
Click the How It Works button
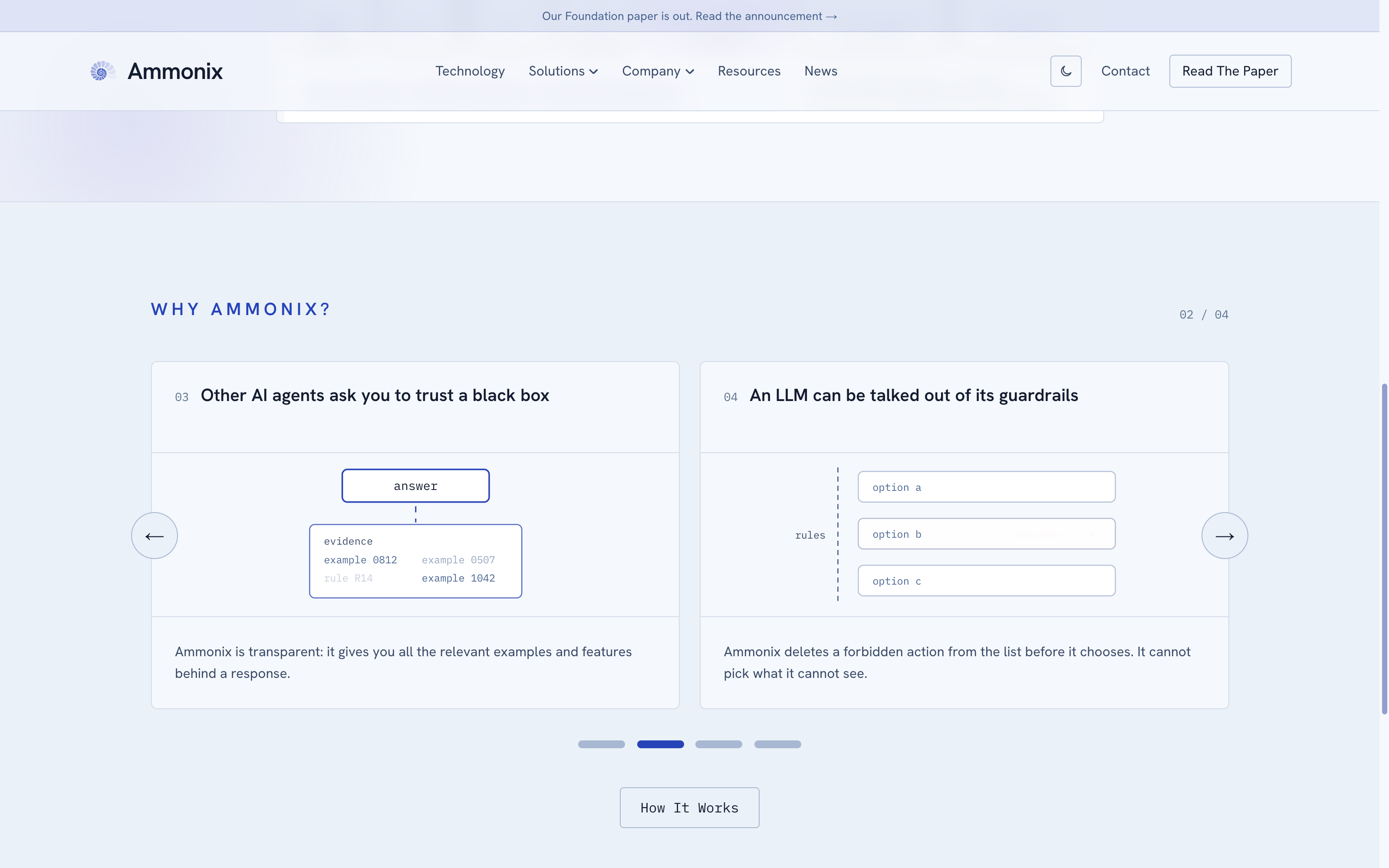689,807
